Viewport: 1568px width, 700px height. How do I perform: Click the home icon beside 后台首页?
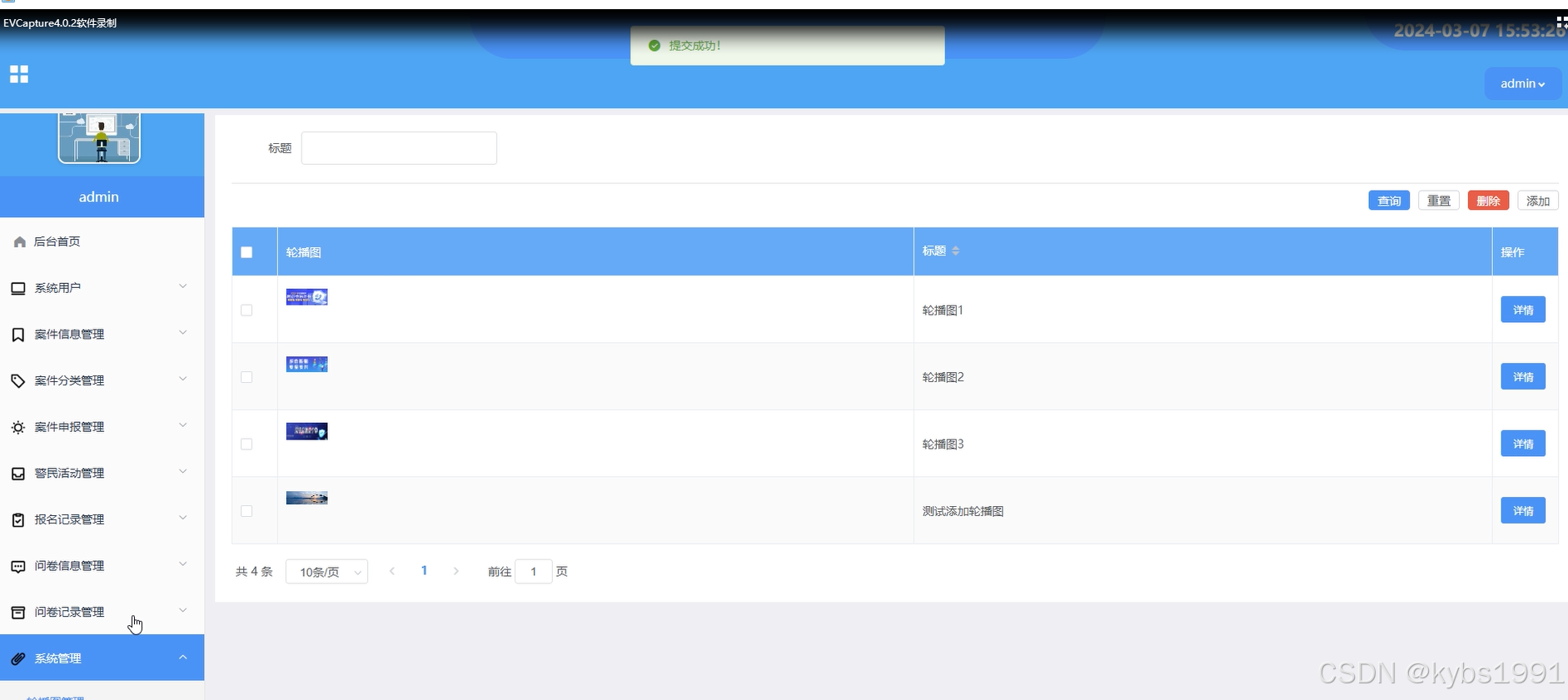click(19, 241)
